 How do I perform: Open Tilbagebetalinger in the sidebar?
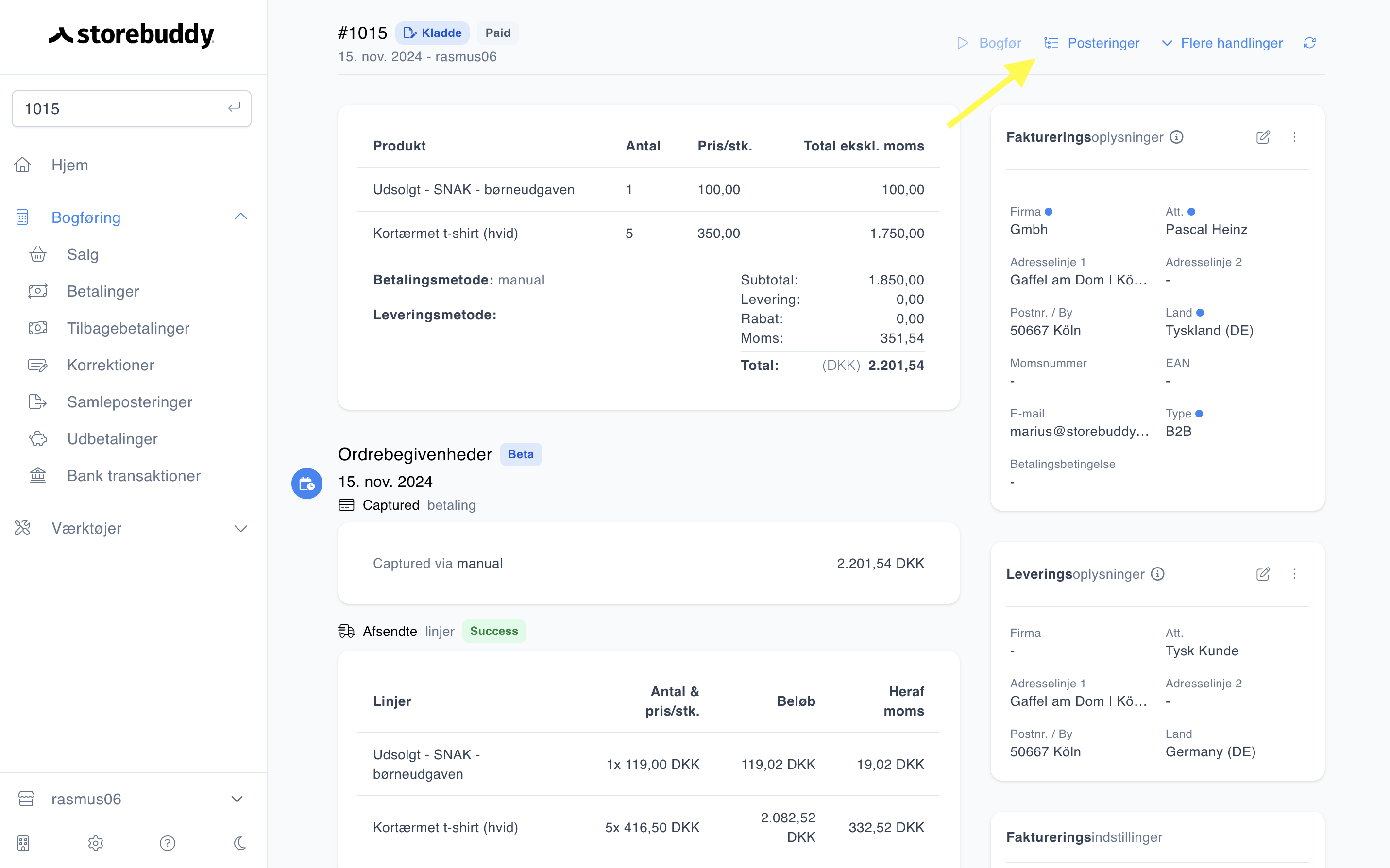[128, 328]
